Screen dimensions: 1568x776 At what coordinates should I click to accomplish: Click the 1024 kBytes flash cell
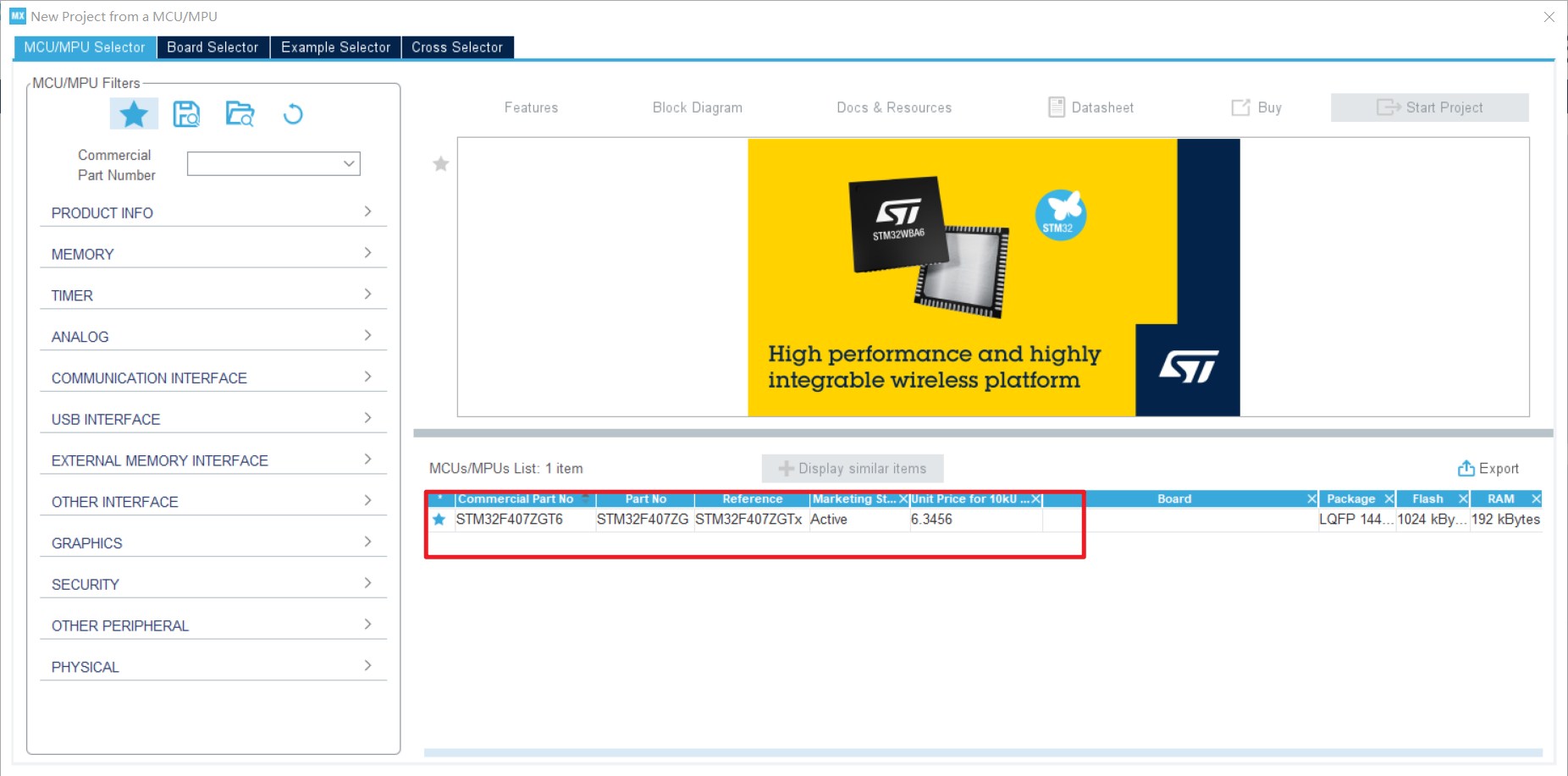[1432, 520]
